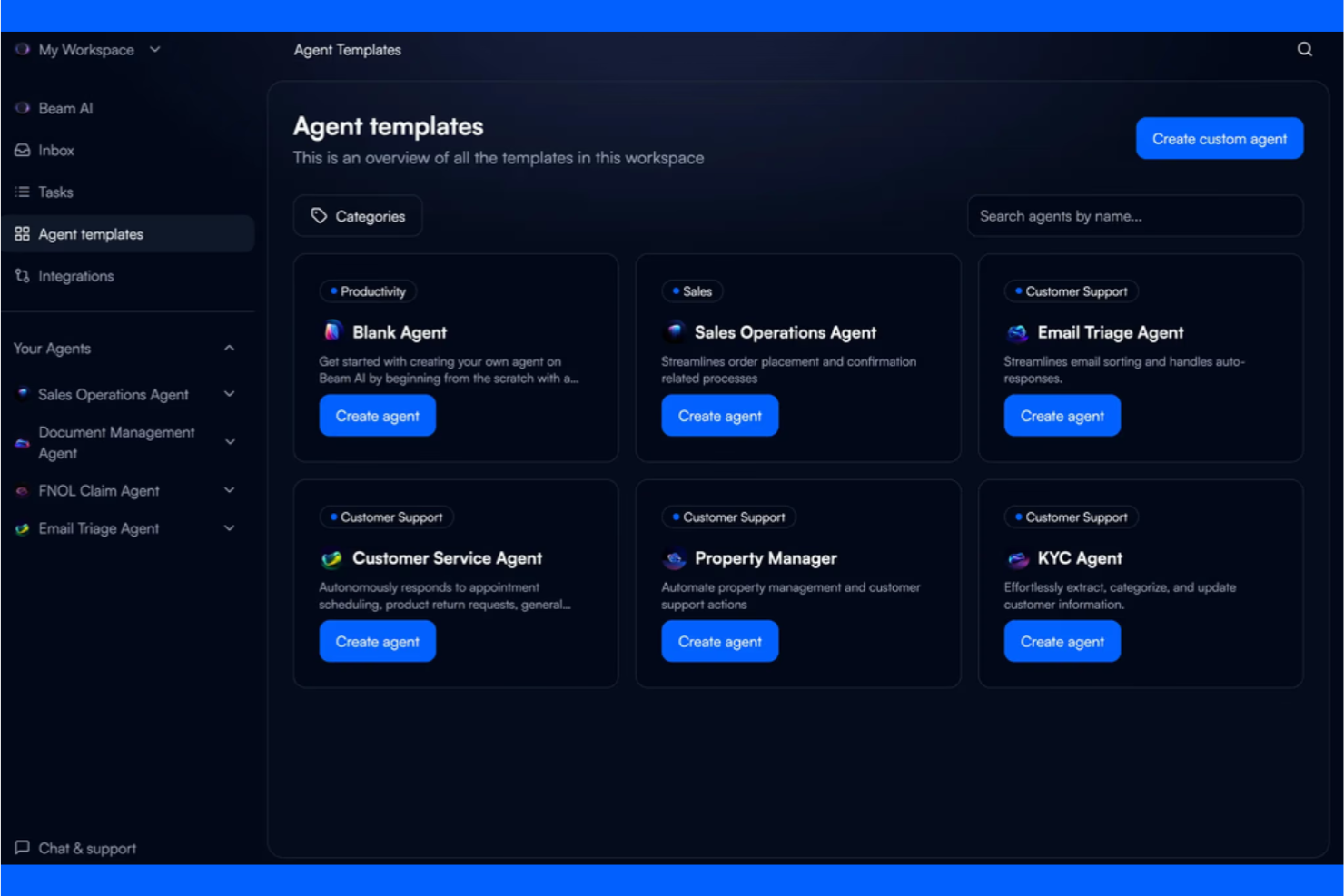The width and height of the screenshot is (1344, 896).
Task: Open the My Workspace dropdown chevron
Action: 155,49
